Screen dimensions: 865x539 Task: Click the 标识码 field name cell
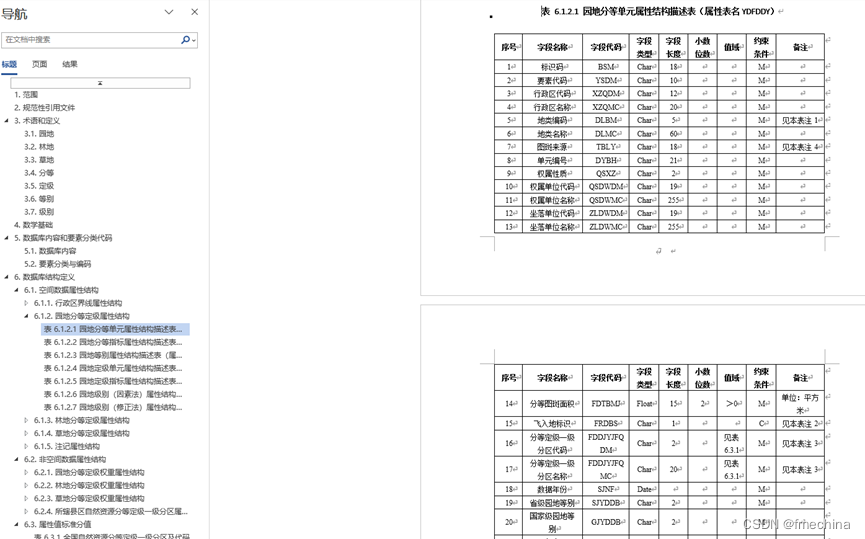coord(552,67)
